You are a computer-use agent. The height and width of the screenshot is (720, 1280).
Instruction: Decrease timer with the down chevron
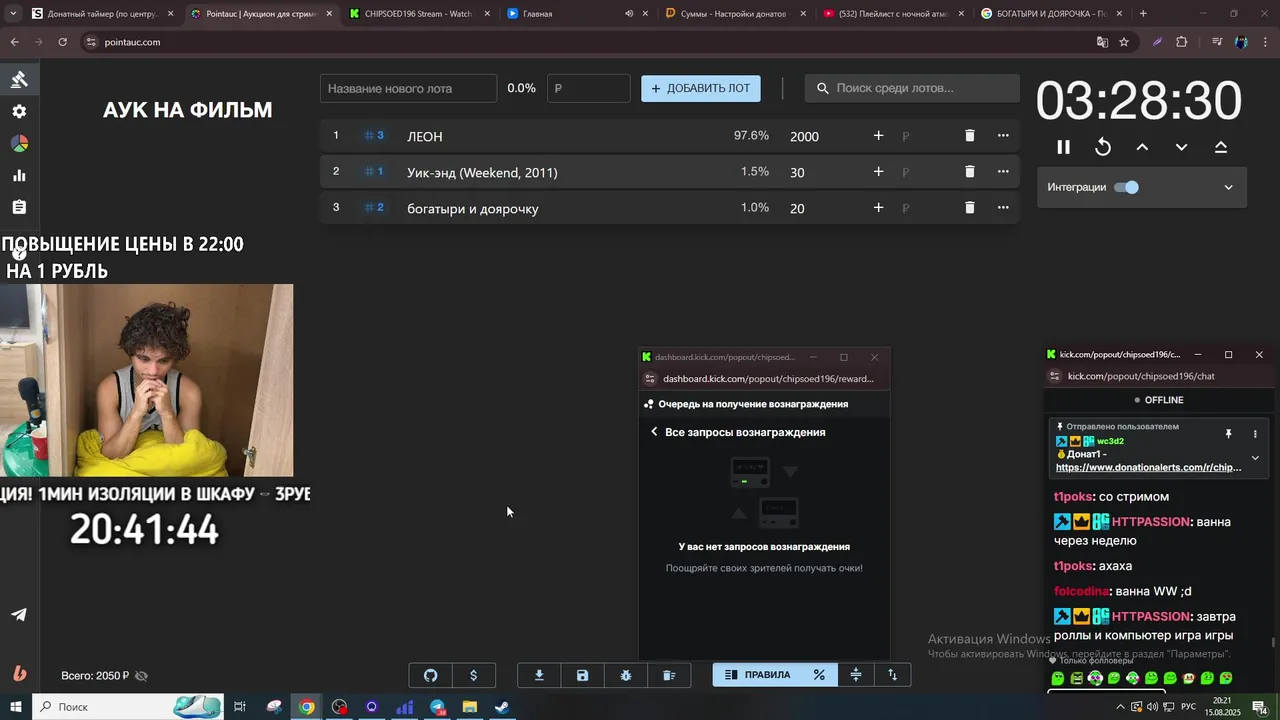[x=1181, y=147]
